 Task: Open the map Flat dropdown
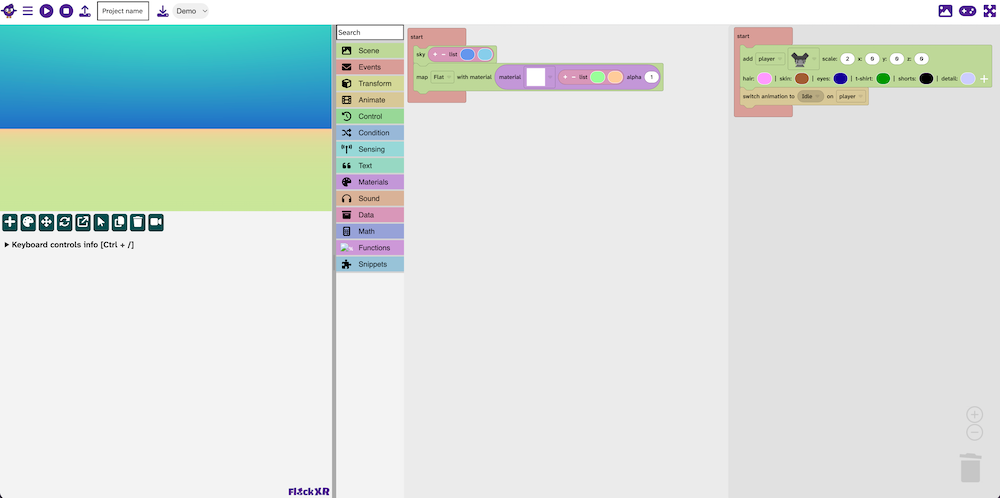pyautogui.click(x=442, y=77)
